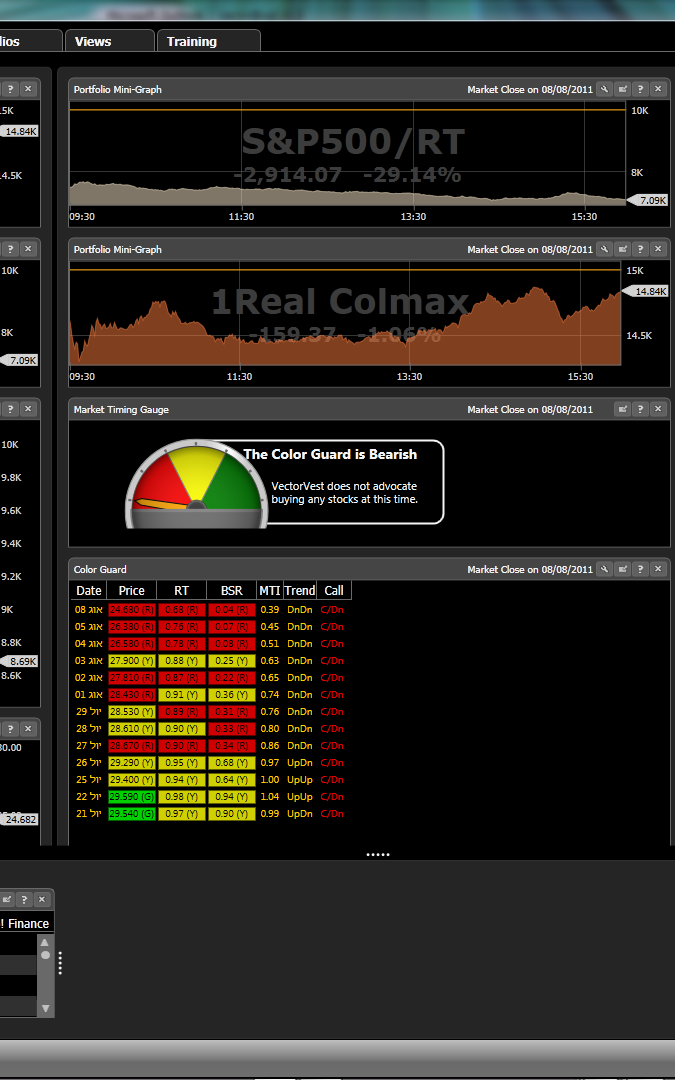Viewport: 675px width, 1080px height.
Task: Select price cell 26.380 (R)
Action: pyautogui.click(x=132, y=627)
